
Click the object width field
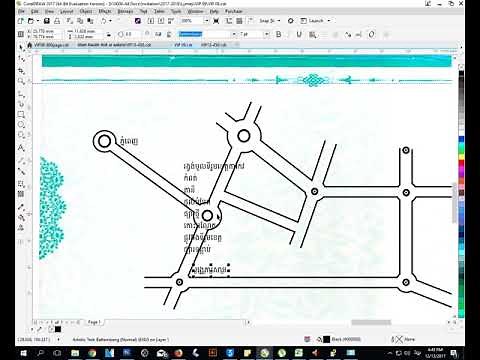click(x=86, y=31)
